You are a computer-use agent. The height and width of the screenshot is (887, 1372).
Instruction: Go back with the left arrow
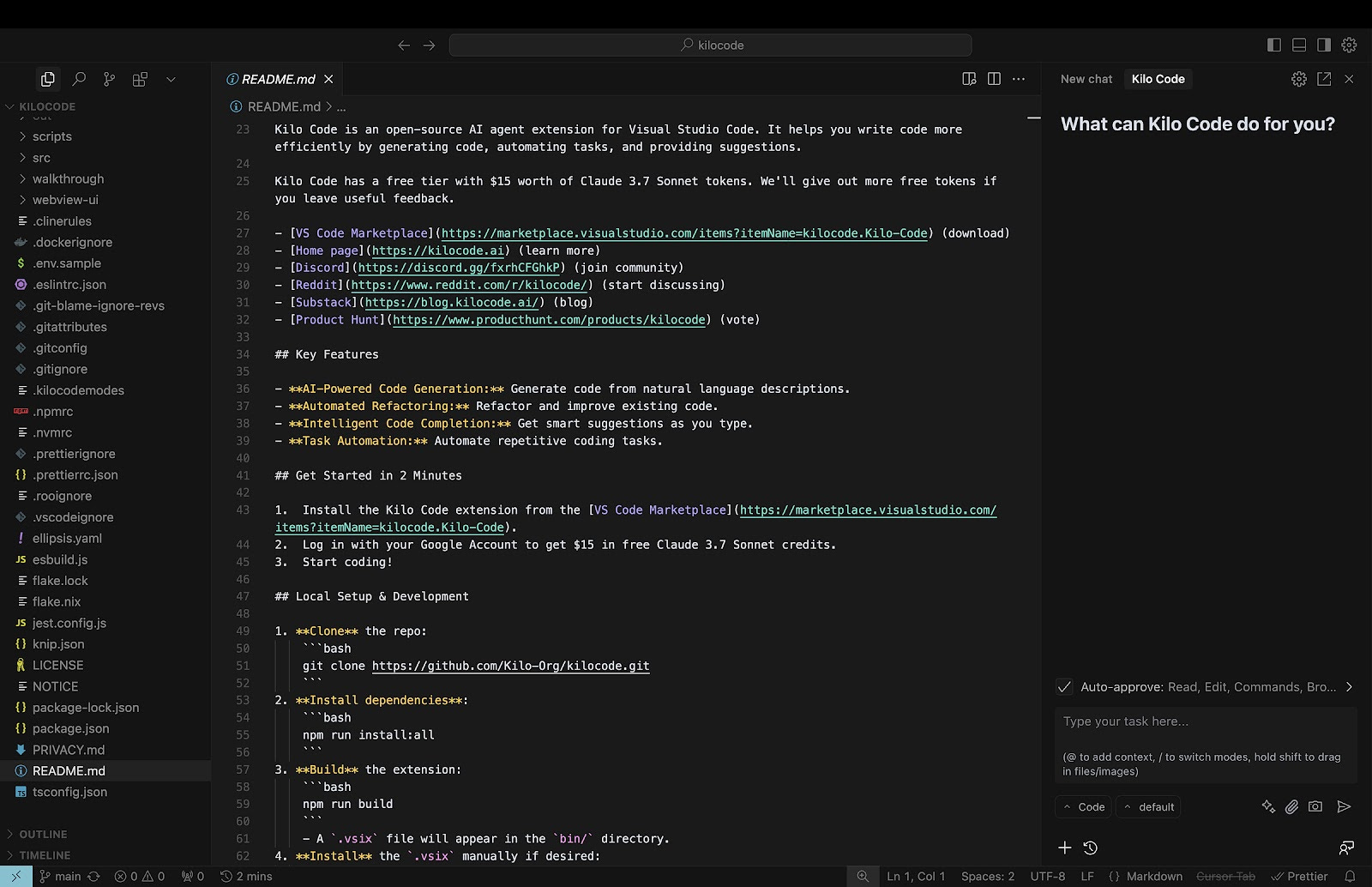(x=404, y=45)
